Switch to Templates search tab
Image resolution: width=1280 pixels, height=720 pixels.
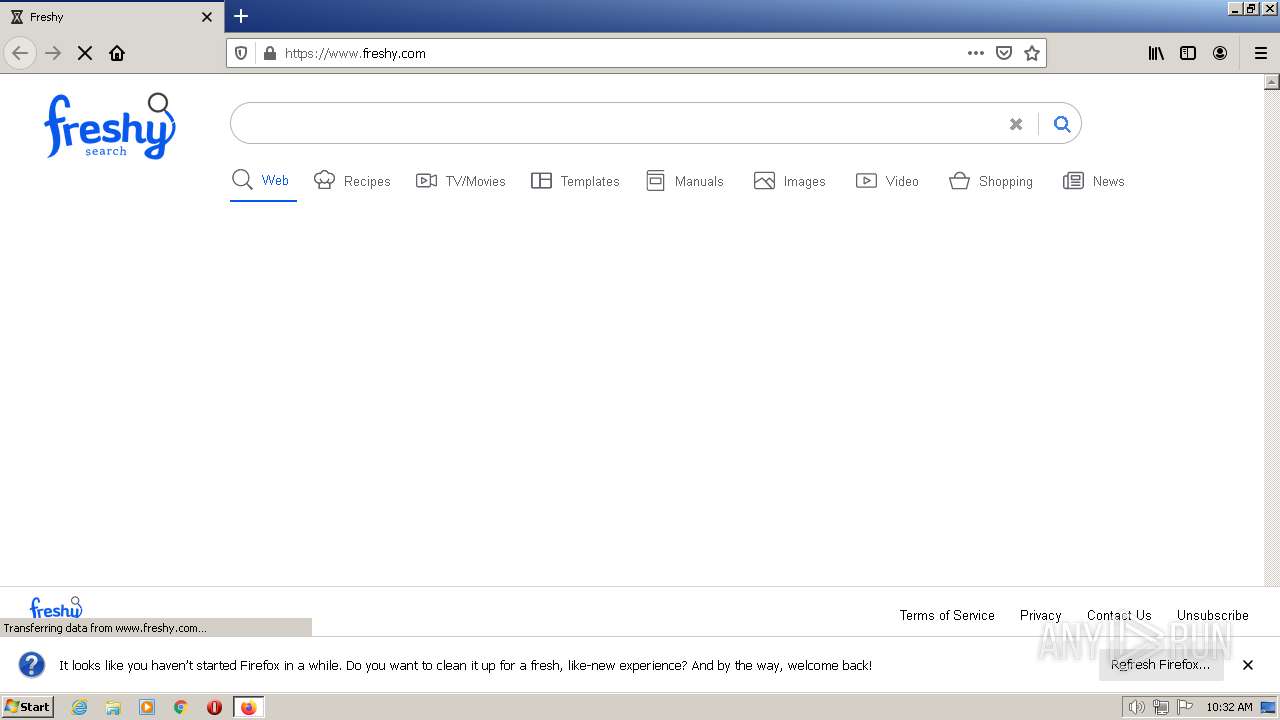pos(575,181)
